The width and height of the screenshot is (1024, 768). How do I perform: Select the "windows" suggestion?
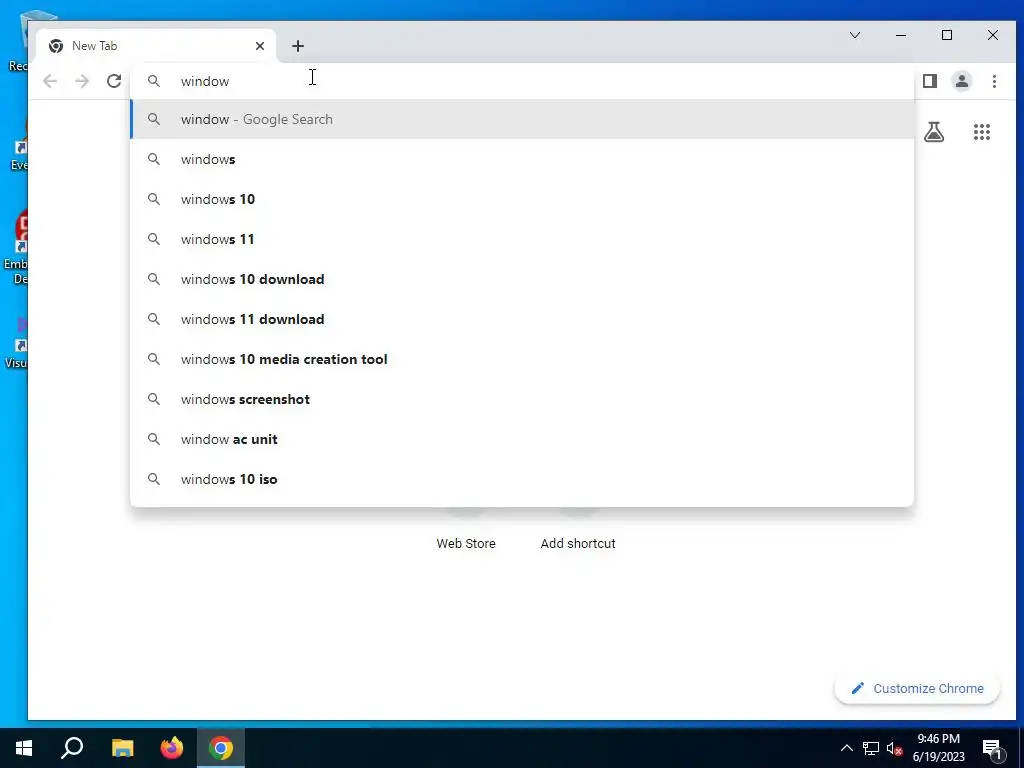point(522,159)
